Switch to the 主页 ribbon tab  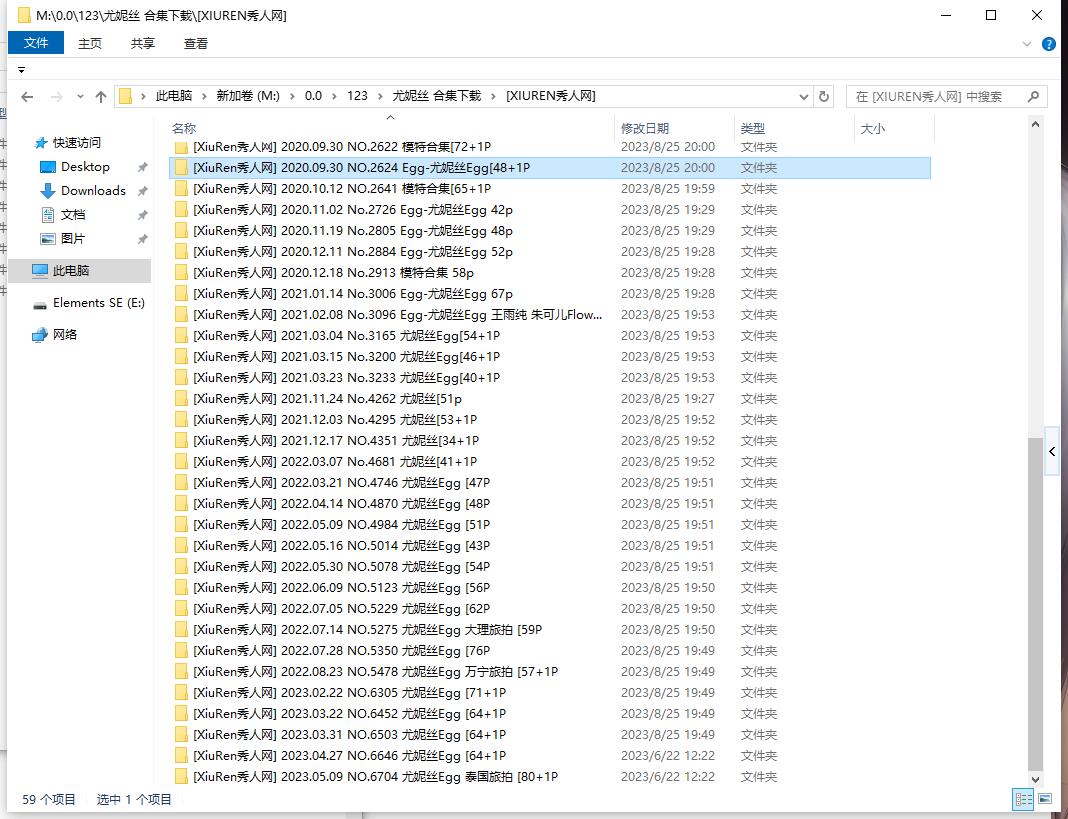(90, 44)
